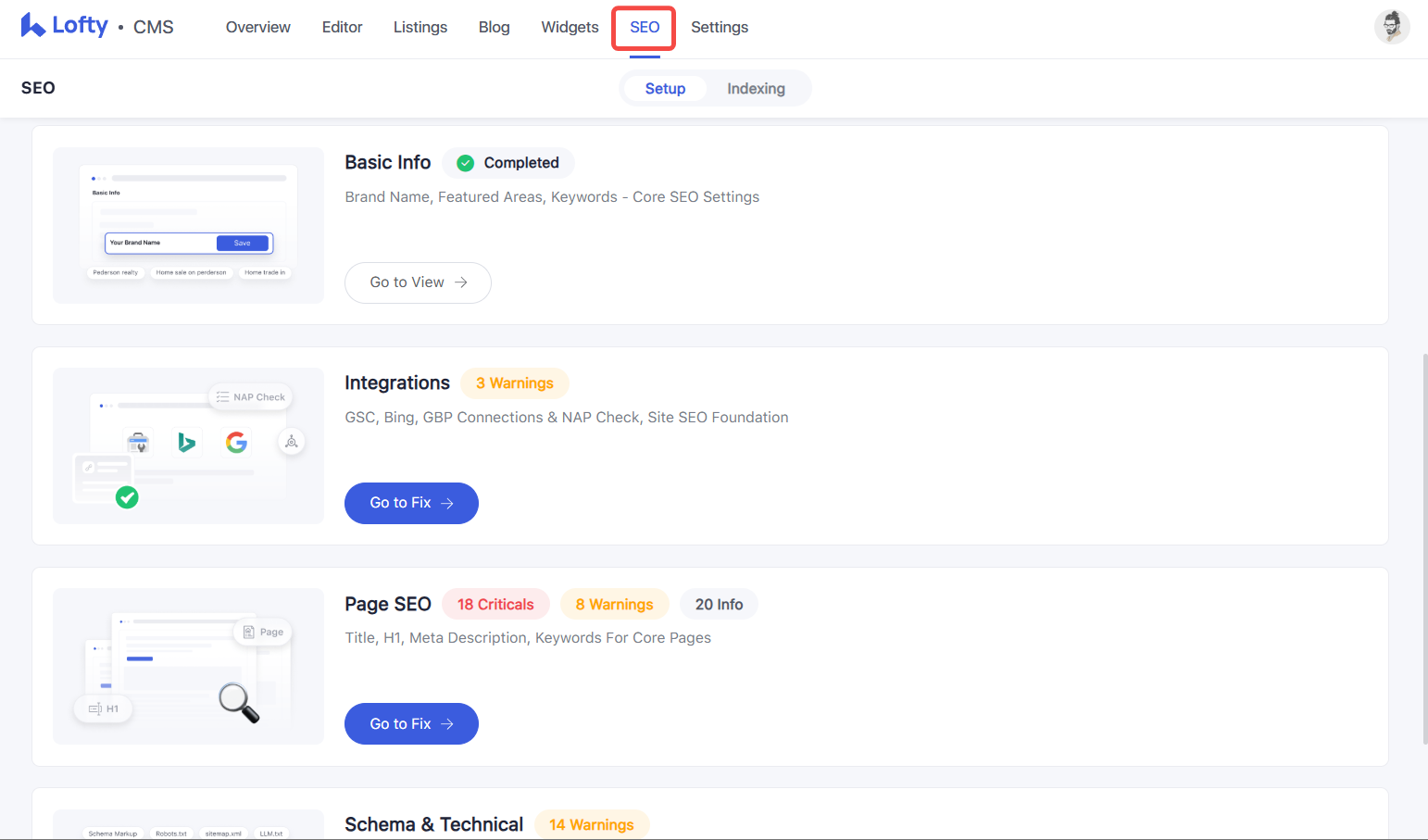Open the Listings menu
Viewport: 1428px width, 840px height.
pyautogui.click(x=420, y=28)
